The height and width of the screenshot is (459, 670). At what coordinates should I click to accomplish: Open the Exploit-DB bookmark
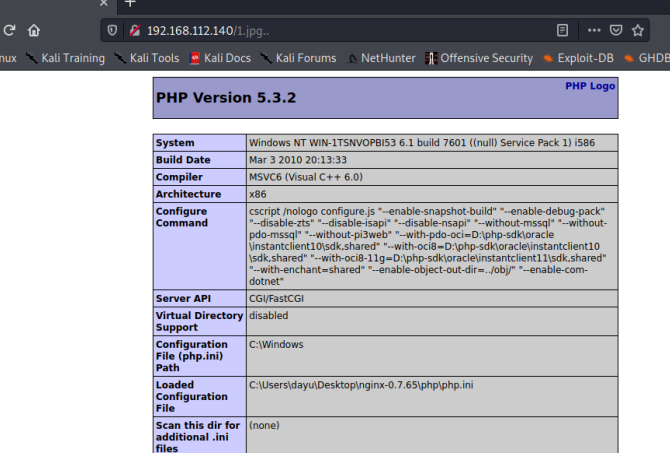pyautogui.click(x=578, y=58)
